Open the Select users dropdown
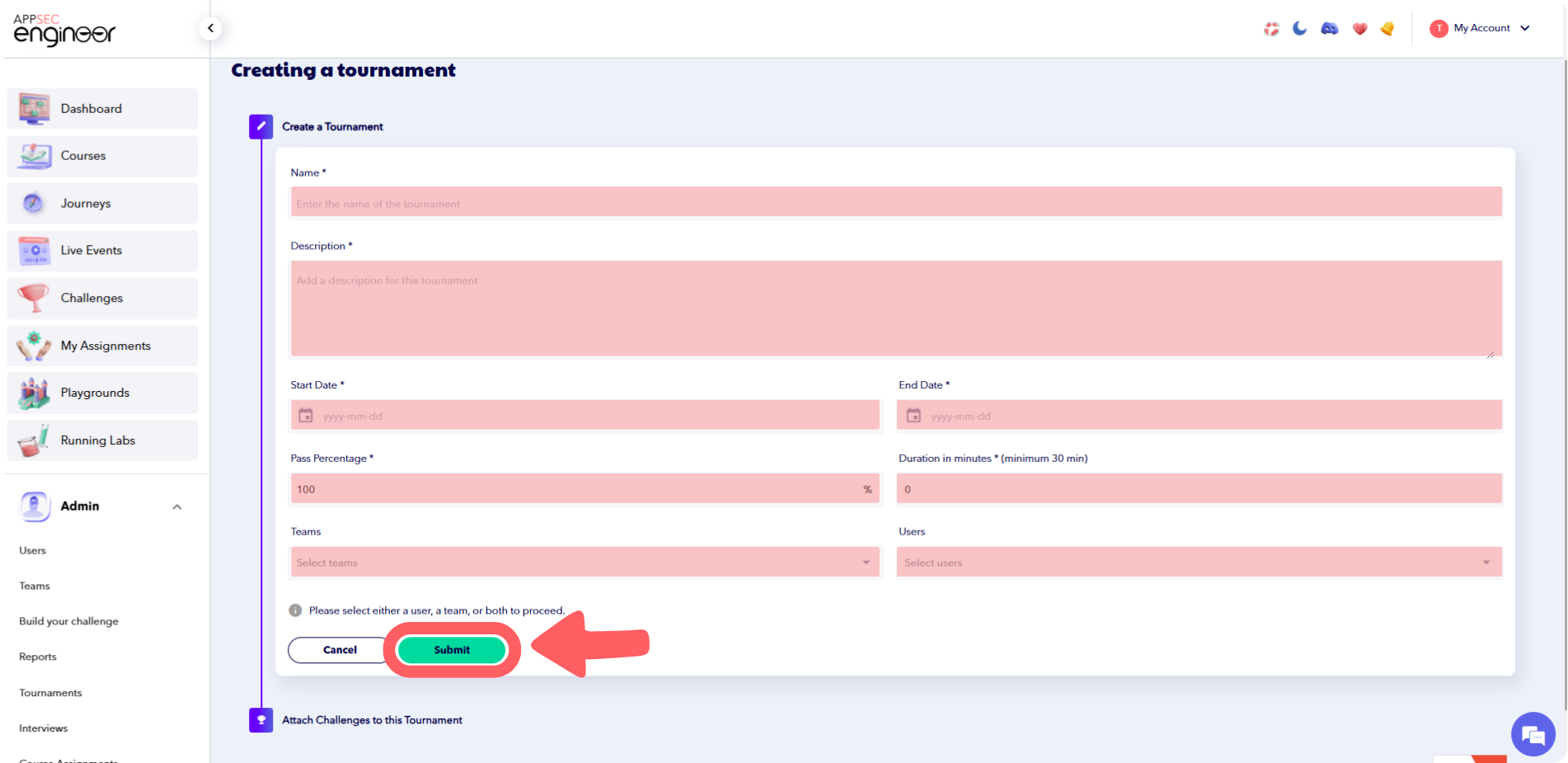Viewport: 1568px width, 763px height. (x=1199, y=563)
